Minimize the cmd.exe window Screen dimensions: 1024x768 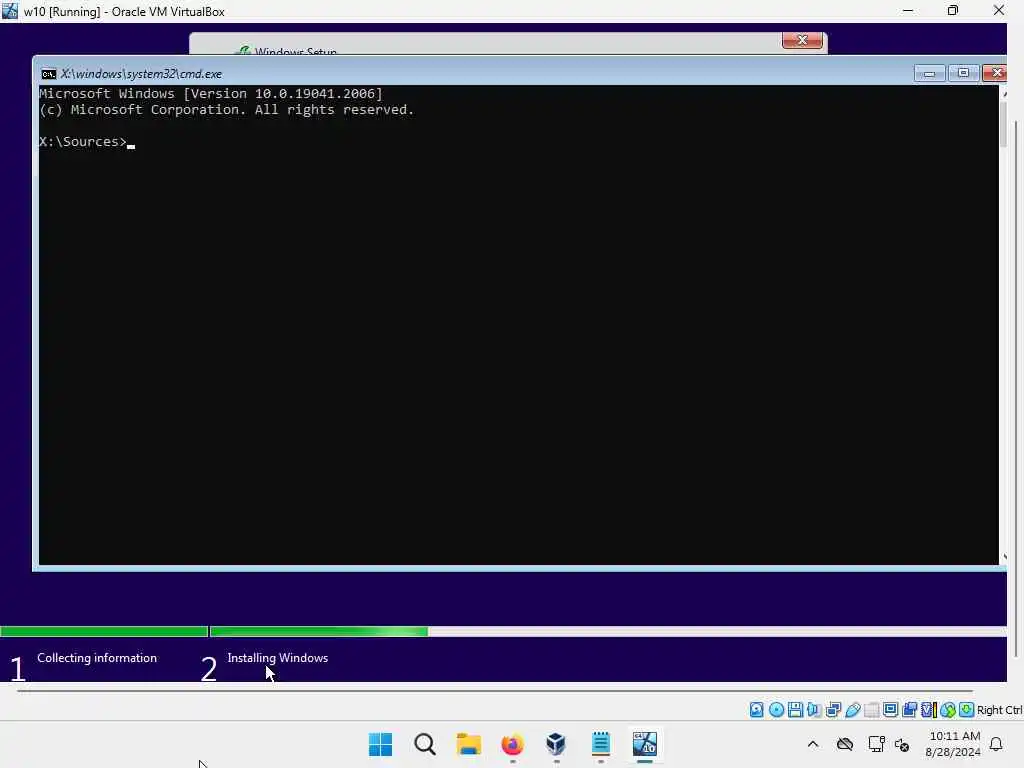(929, 73)
